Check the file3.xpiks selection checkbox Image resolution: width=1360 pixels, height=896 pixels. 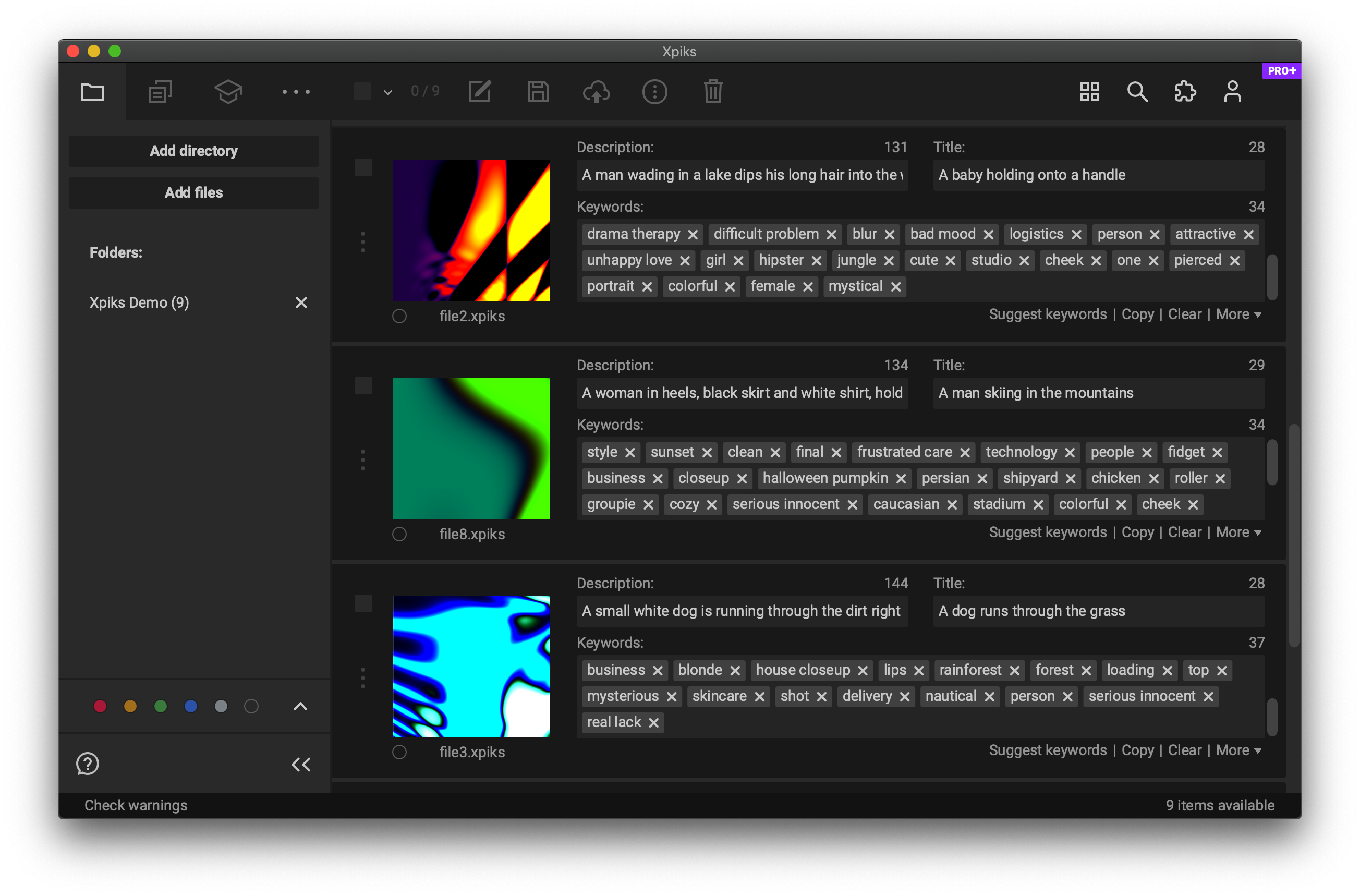click(363, 603)
